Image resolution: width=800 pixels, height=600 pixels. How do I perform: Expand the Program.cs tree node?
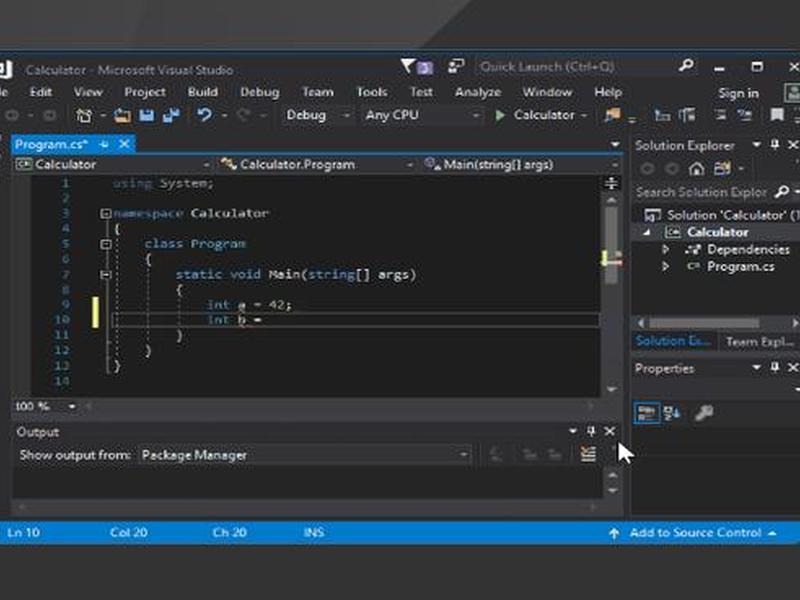click(x=665, y=266)
